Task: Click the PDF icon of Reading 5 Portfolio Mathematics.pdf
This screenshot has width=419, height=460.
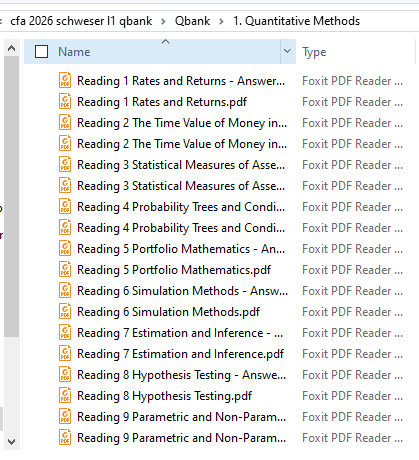Action: click(65, 270)
